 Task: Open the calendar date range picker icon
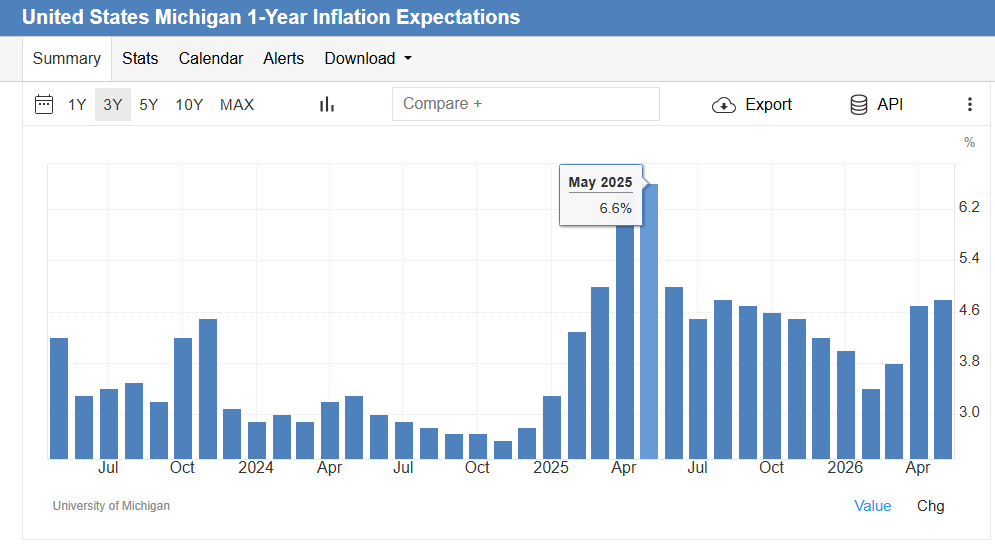[44, 104]
